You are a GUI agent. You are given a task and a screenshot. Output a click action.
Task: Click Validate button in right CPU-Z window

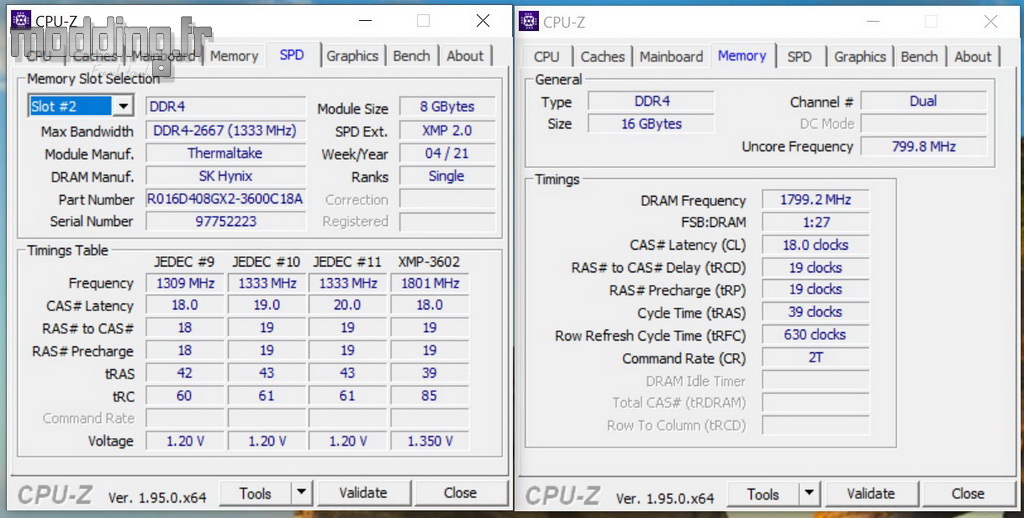(871, 494)
